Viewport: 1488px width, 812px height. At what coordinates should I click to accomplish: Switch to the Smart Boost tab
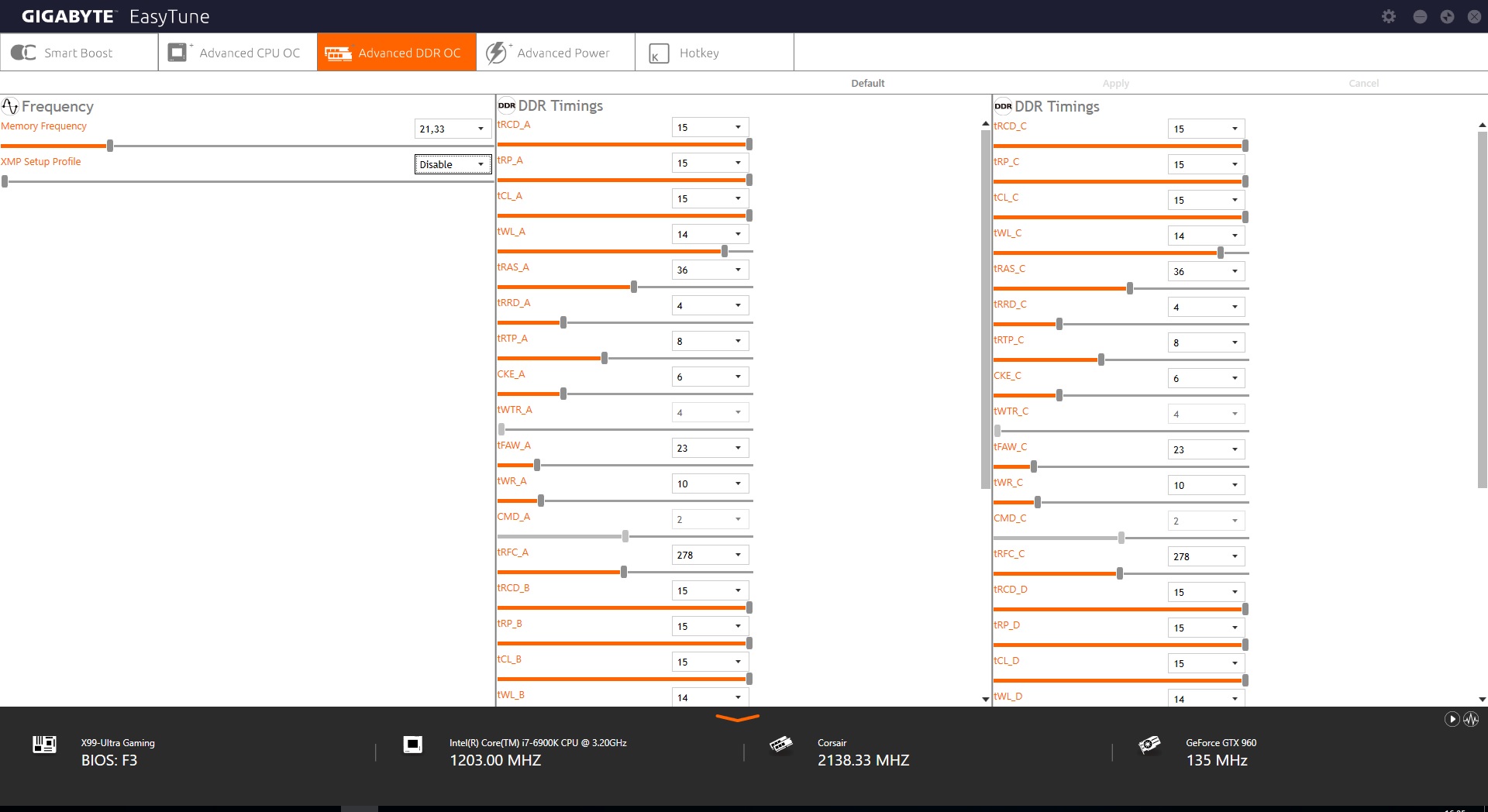point(78,53)
